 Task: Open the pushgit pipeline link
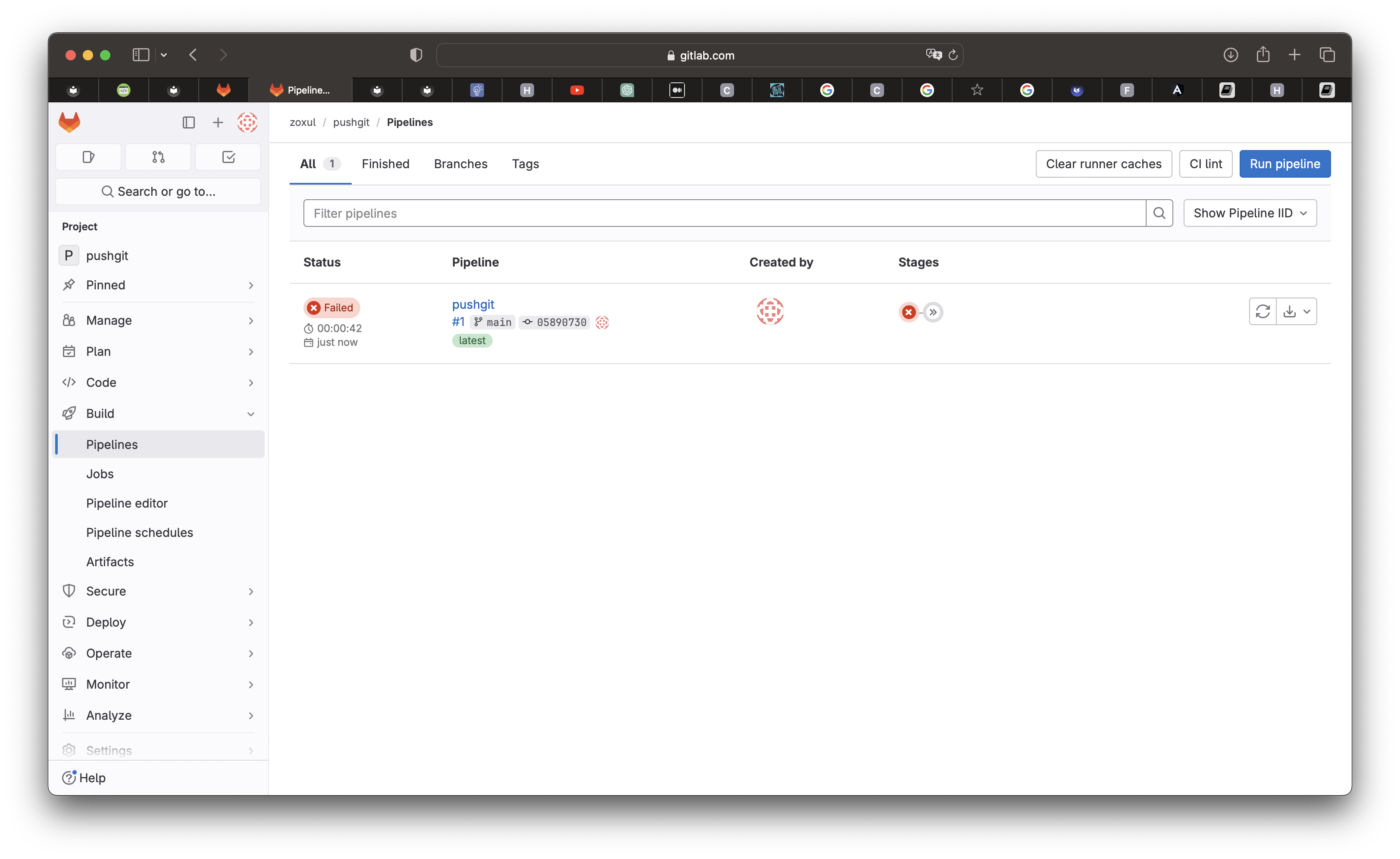(x=473, y=304)
